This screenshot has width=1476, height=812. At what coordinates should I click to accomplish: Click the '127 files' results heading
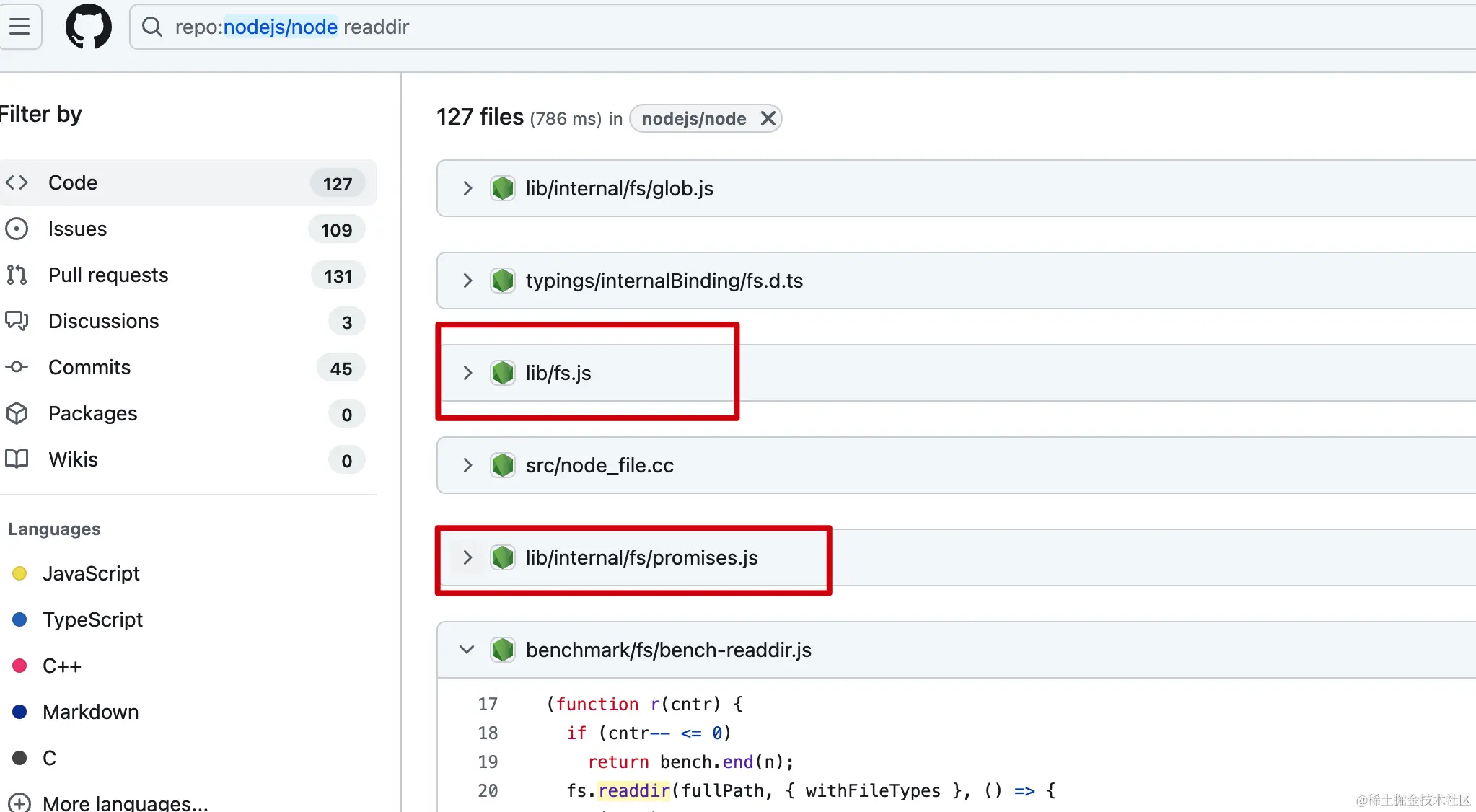coord(480,117)
